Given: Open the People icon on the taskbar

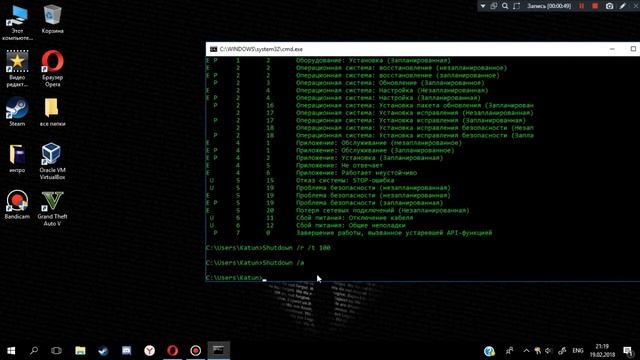Looking at the screenshot, I should pyautogui.click(x=509, y=351).
